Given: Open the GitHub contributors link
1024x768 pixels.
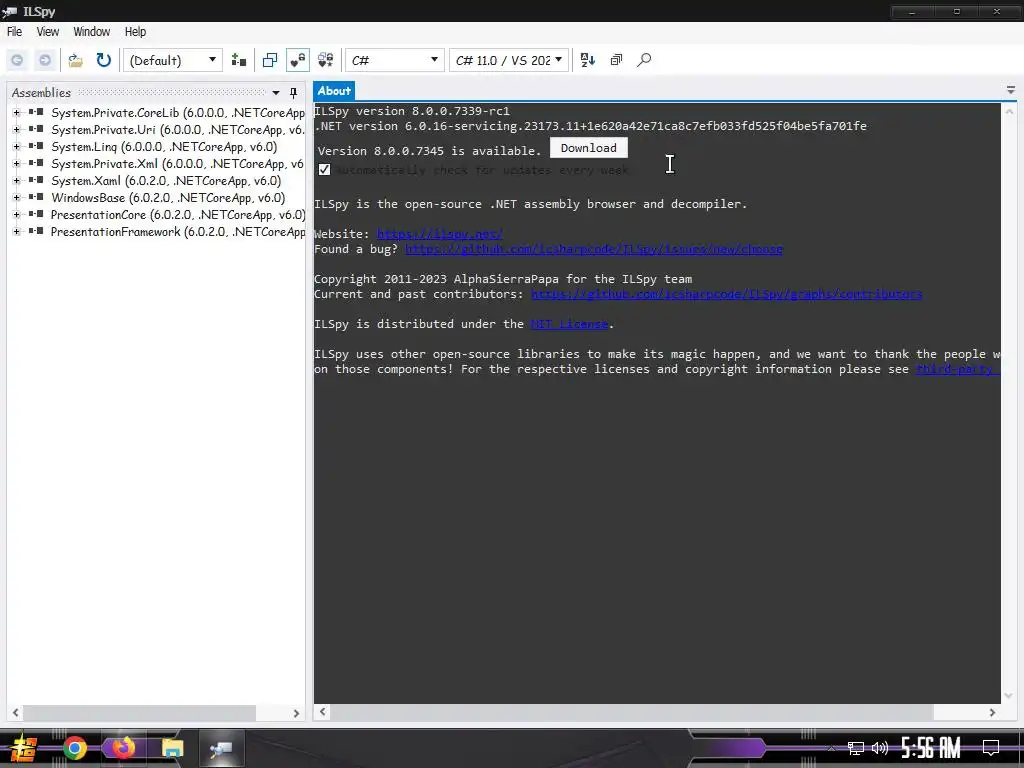Looking at the screenshot, I should (x=726, y=294).
